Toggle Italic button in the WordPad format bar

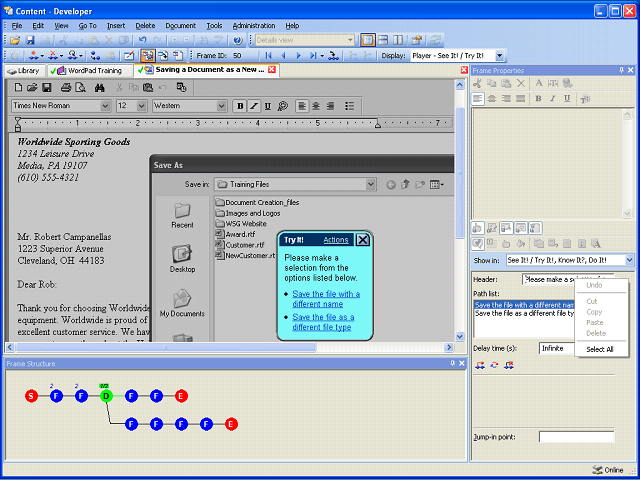coord(254,106)
